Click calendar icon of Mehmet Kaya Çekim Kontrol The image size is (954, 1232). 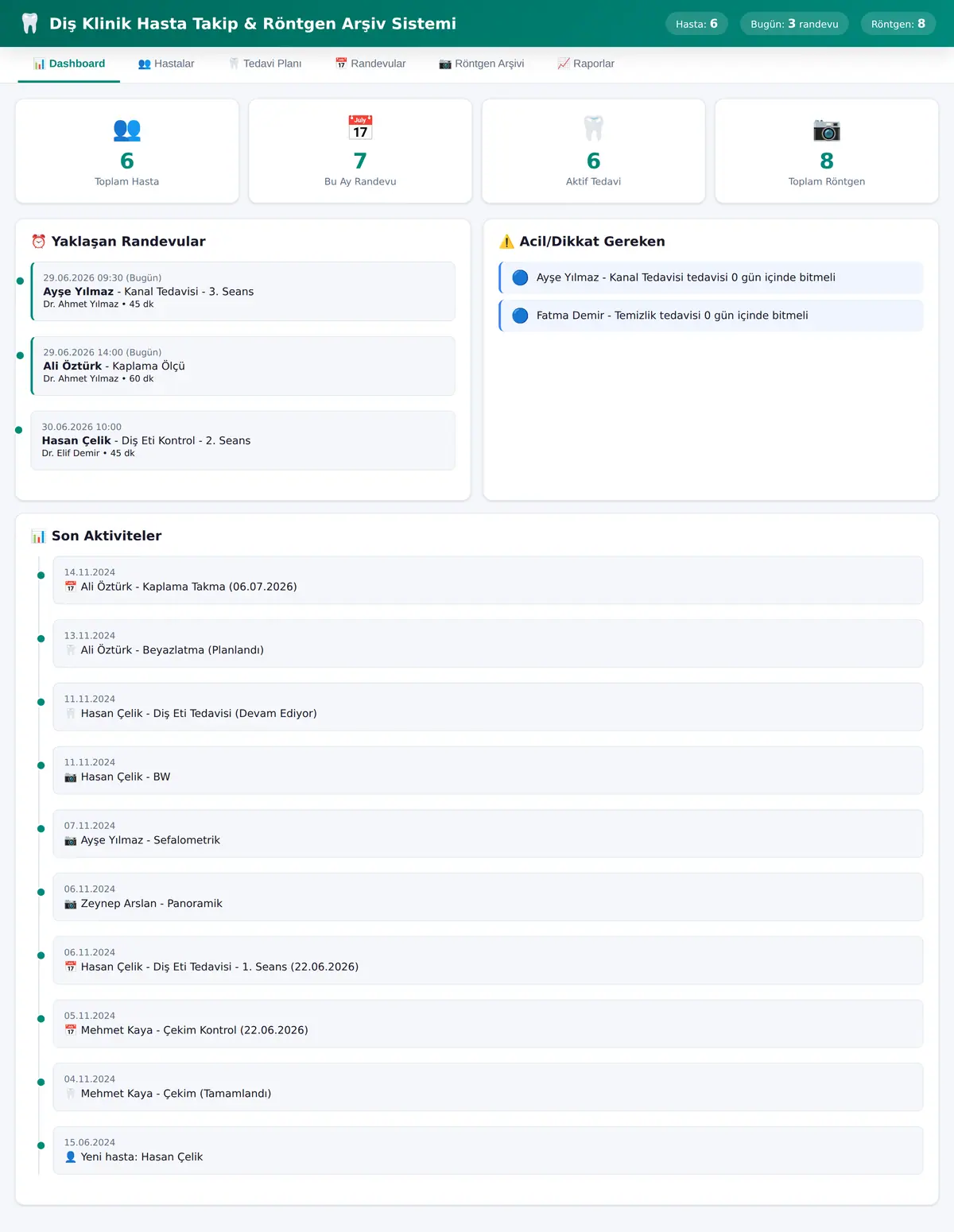pyautogui.click(x=71, y=1030)
